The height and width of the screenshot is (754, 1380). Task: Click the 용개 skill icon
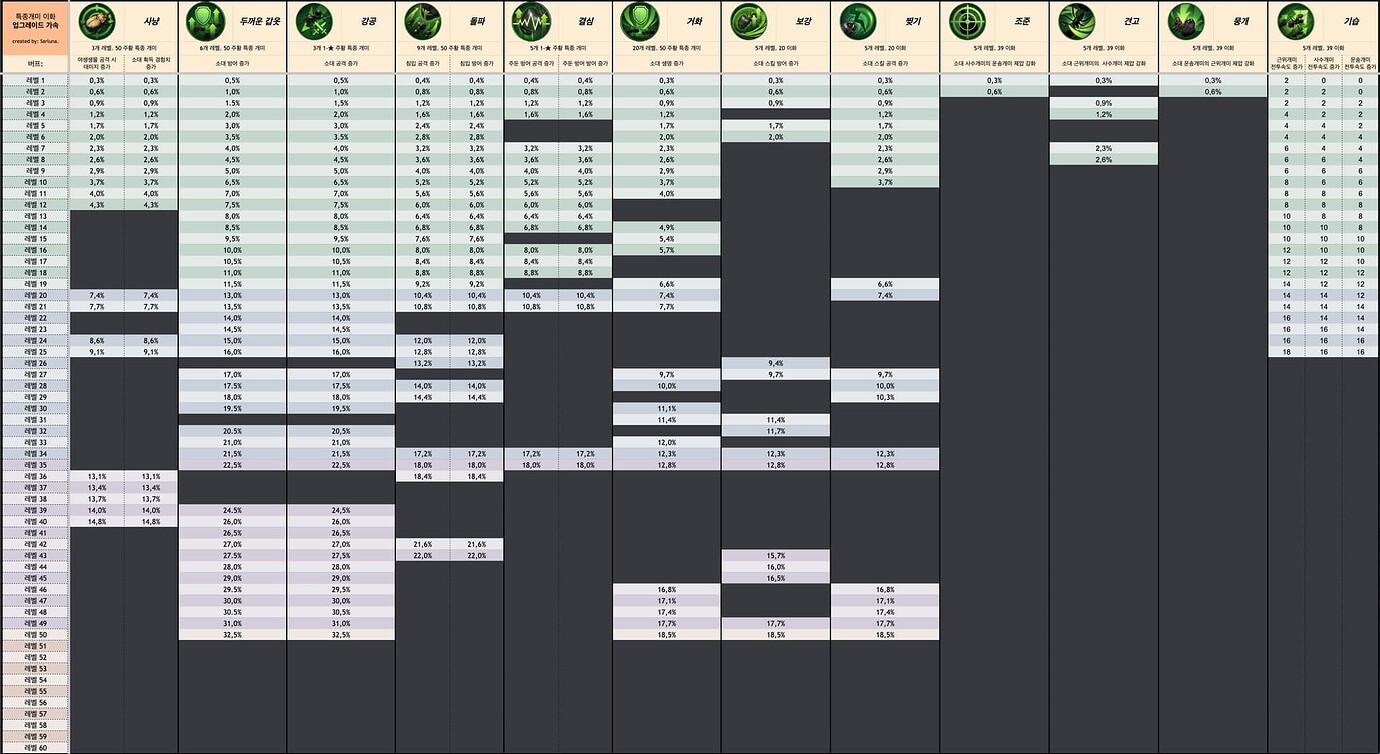(1185, 20)
